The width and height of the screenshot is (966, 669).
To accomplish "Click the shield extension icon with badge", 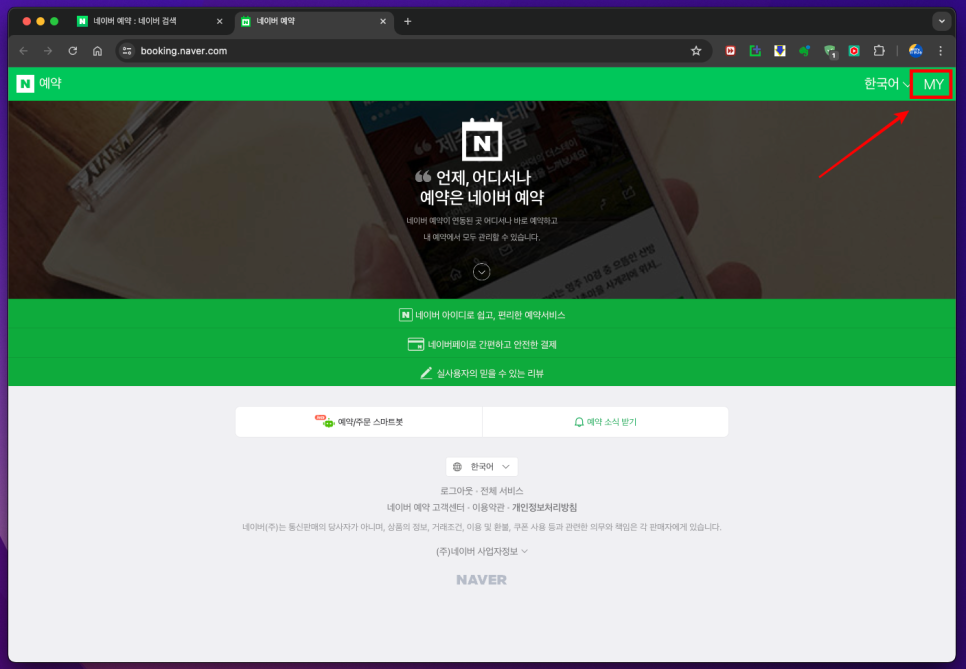I will point(830,52).
